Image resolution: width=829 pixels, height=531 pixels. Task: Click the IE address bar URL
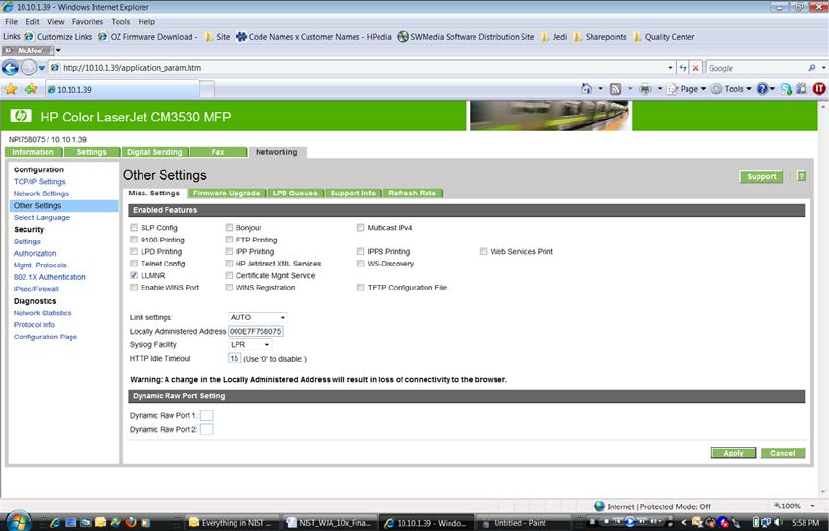[x=132, y=68]
